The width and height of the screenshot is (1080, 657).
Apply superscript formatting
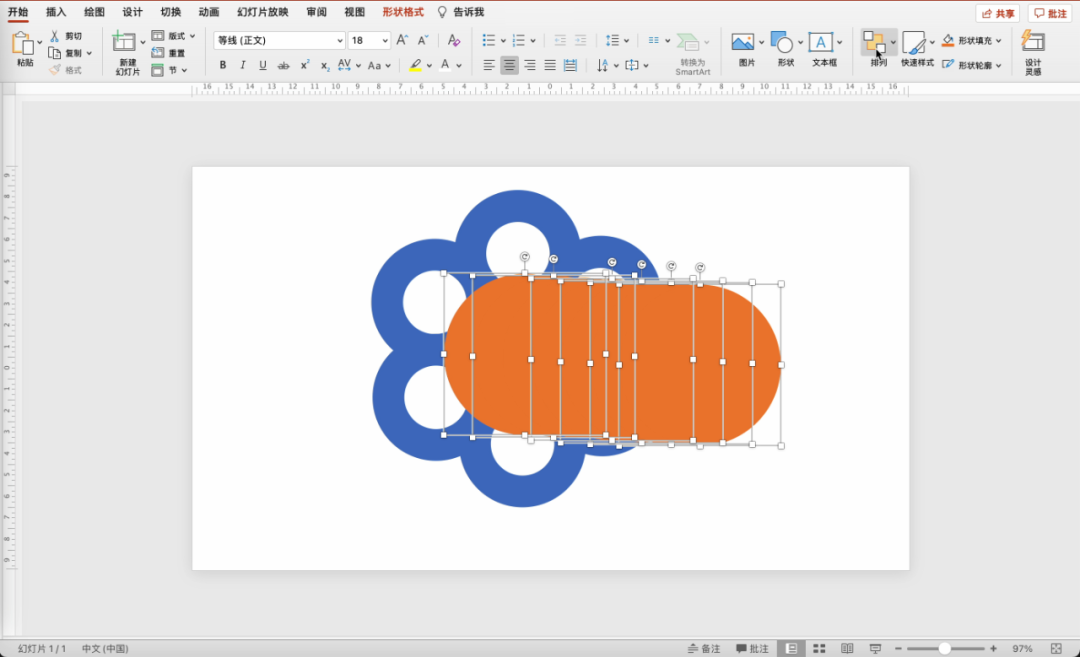coord(304,65)
